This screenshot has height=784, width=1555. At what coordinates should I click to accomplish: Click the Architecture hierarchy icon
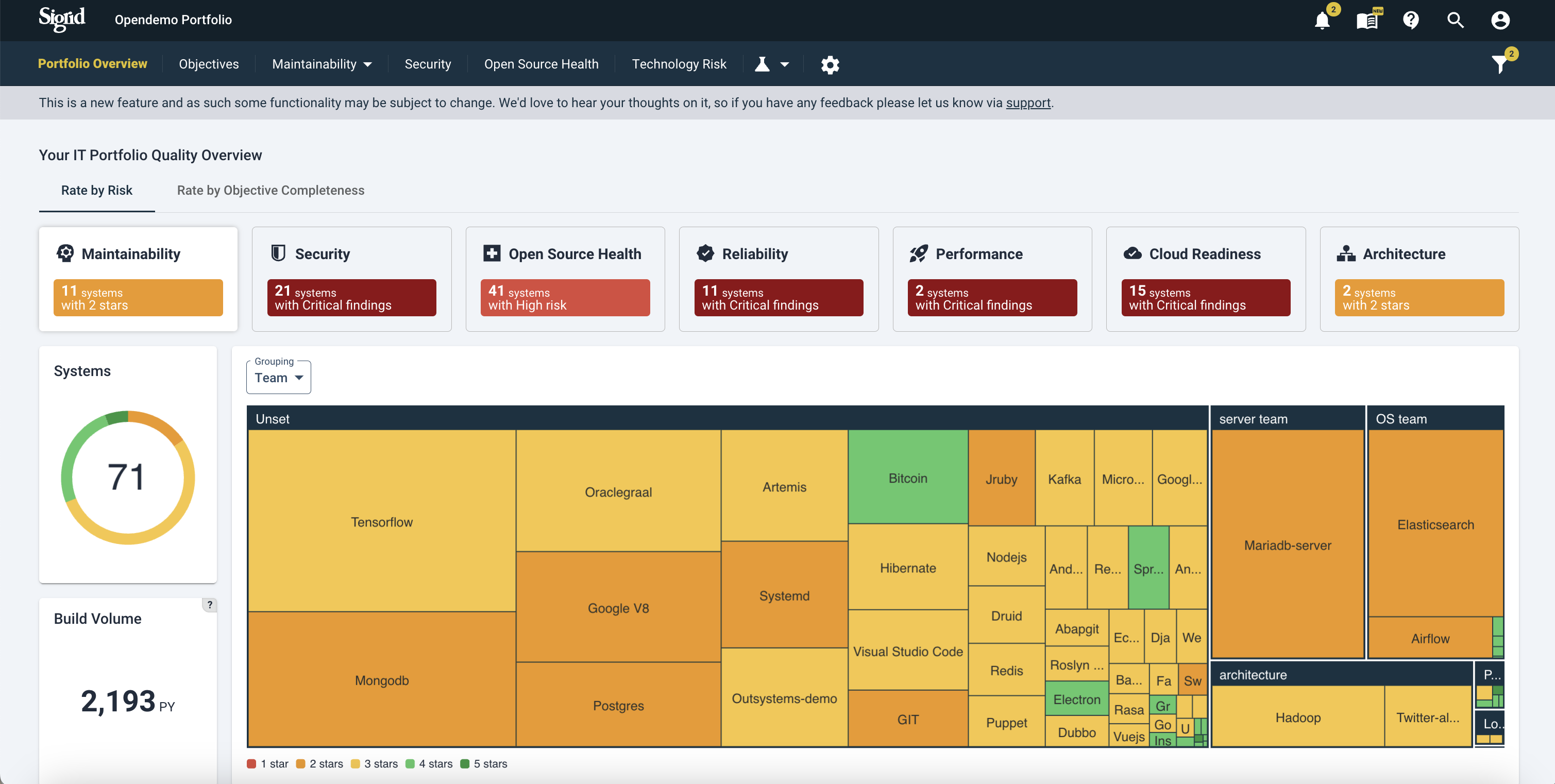tap(1346, 253)
